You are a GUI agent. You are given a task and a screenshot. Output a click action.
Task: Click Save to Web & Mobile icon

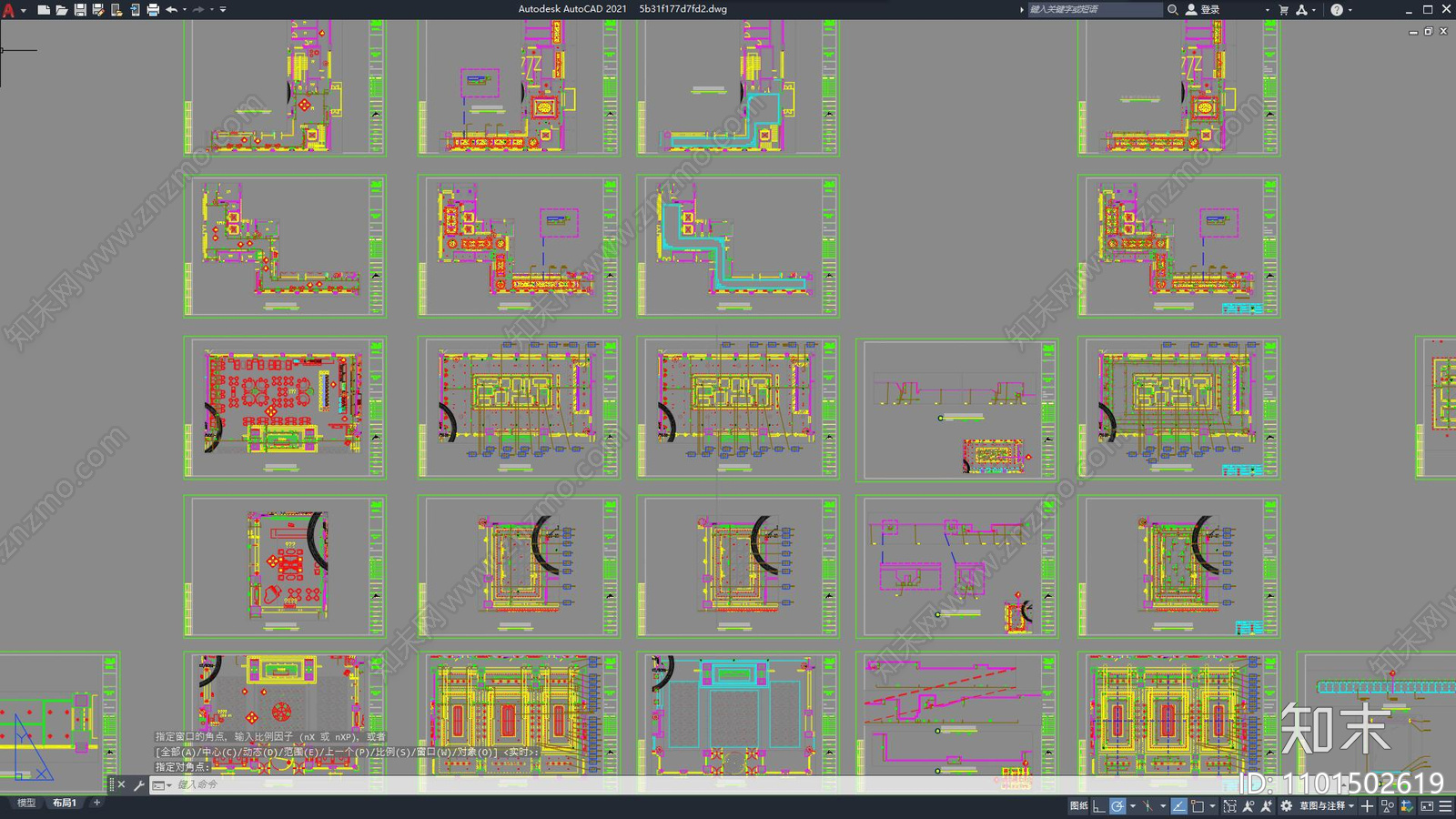point(135,10)
